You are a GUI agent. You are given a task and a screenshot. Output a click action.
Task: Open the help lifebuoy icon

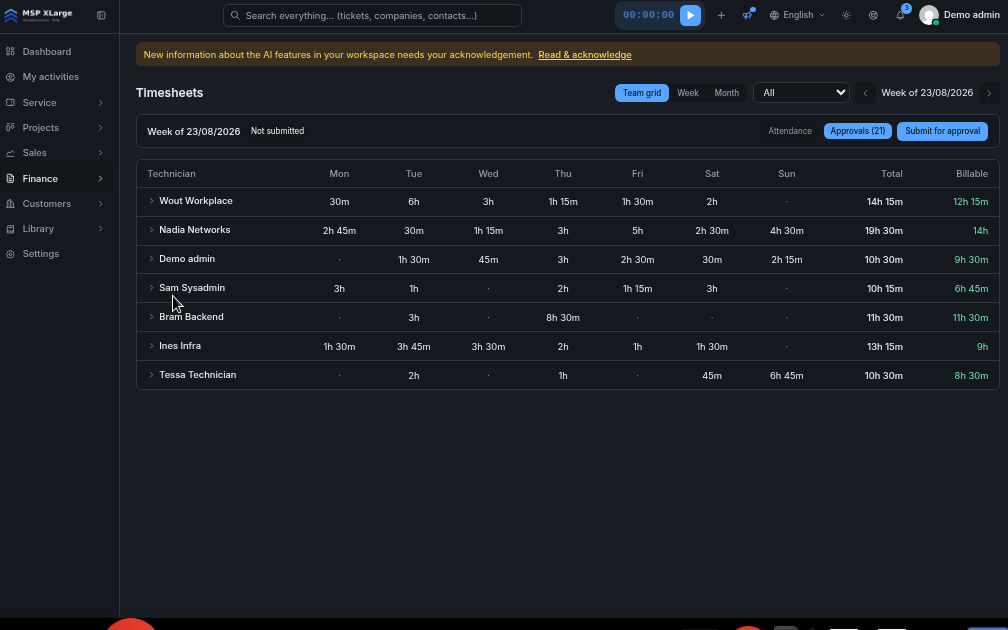873,15
